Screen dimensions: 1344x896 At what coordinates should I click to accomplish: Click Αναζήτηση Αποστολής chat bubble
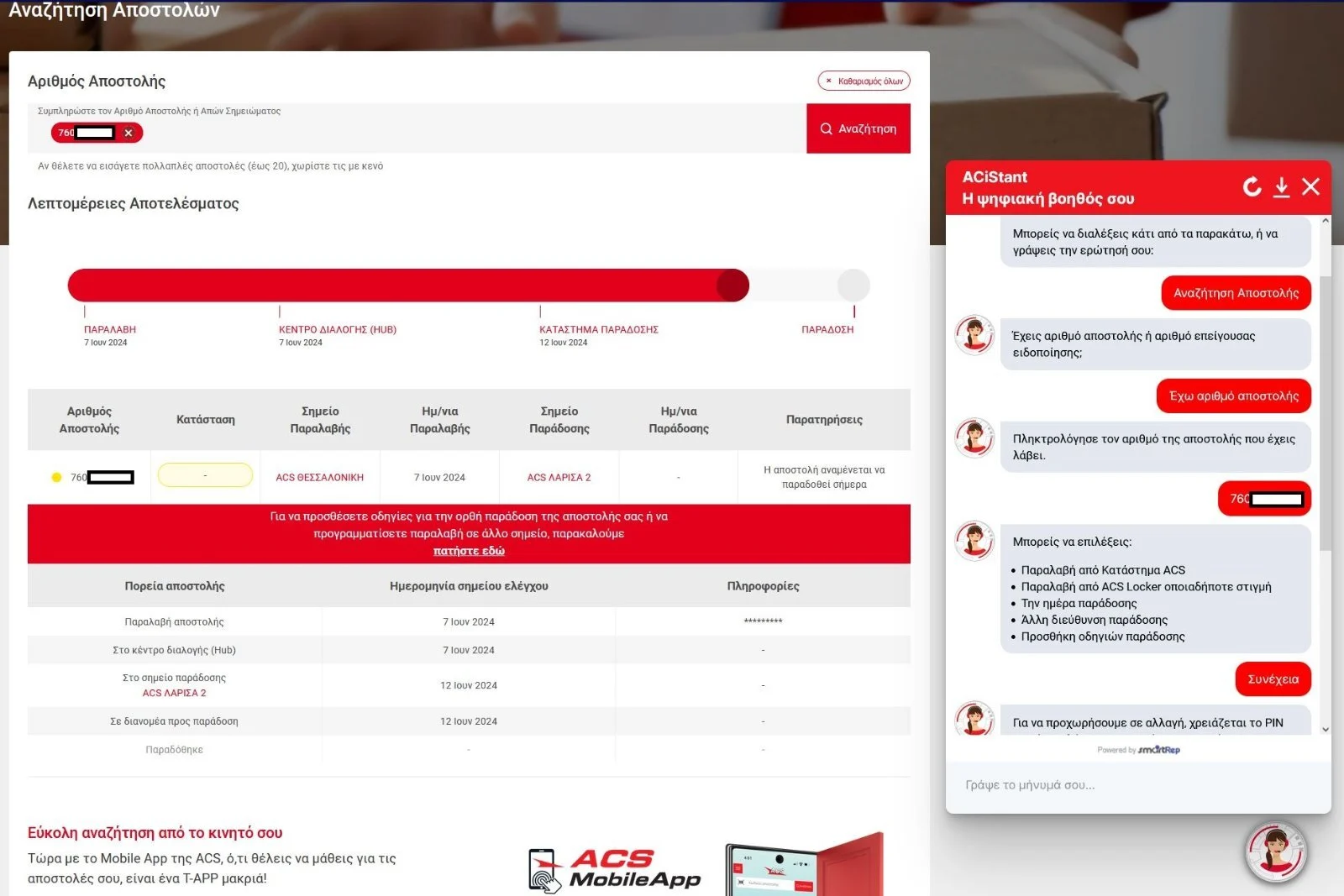(1236, 293)
